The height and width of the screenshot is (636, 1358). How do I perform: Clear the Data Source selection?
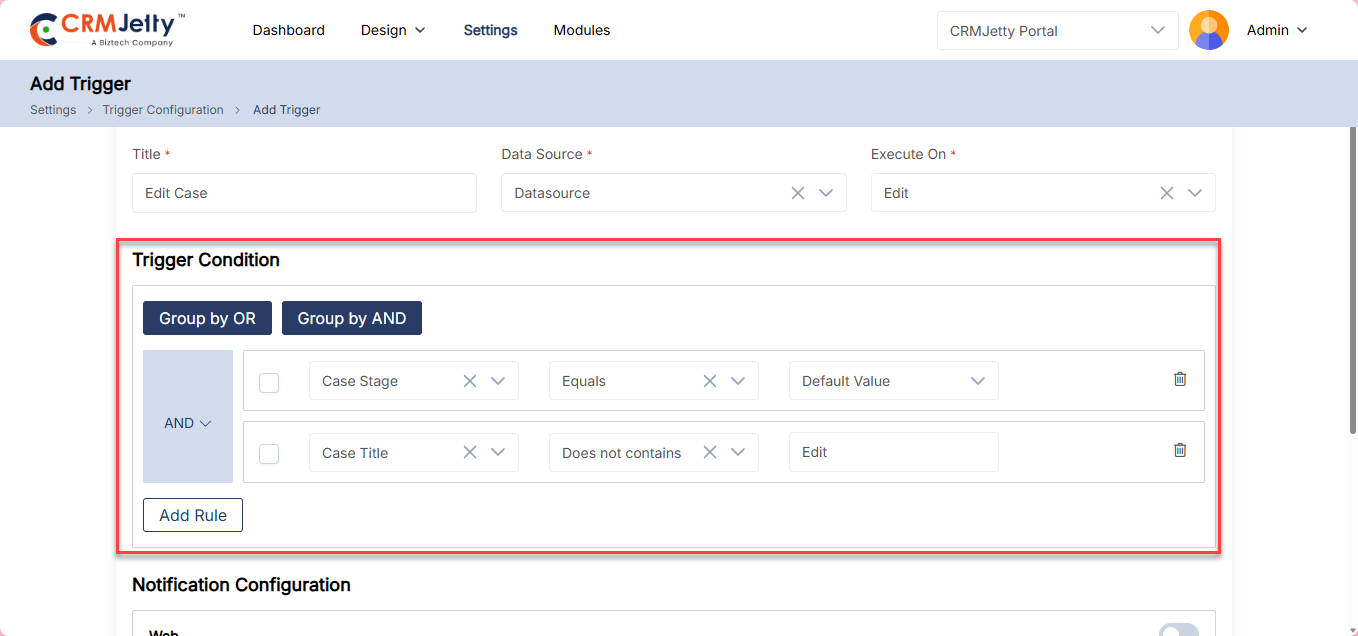click(x=798, y=193)
